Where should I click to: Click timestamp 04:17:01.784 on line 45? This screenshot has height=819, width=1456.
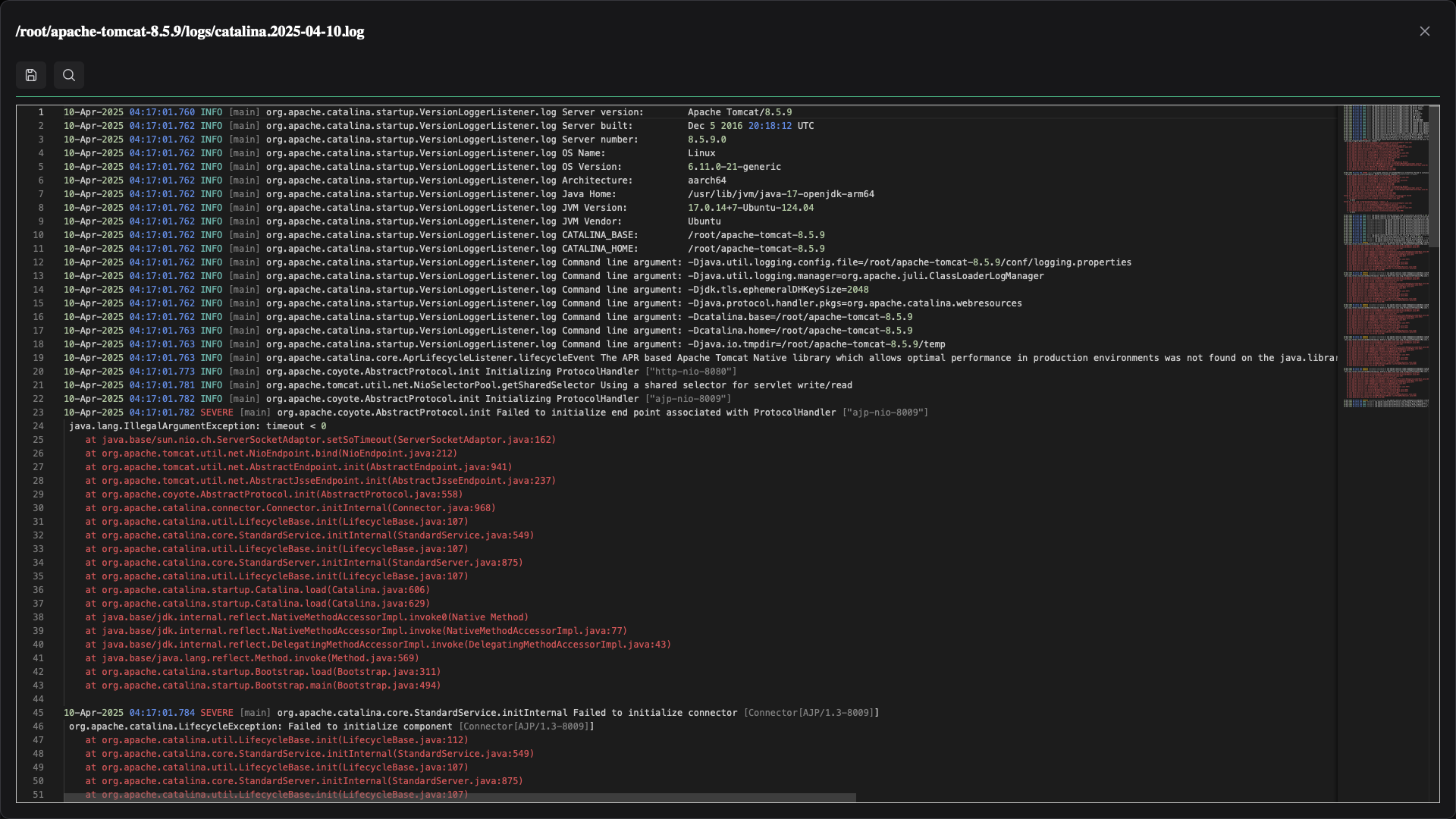pos(162,713)
